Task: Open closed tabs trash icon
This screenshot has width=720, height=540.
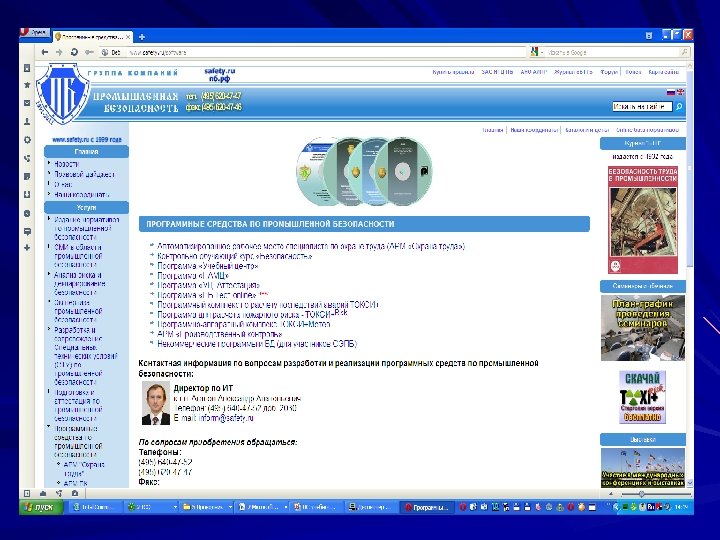Action: click(x=649, y=35)
